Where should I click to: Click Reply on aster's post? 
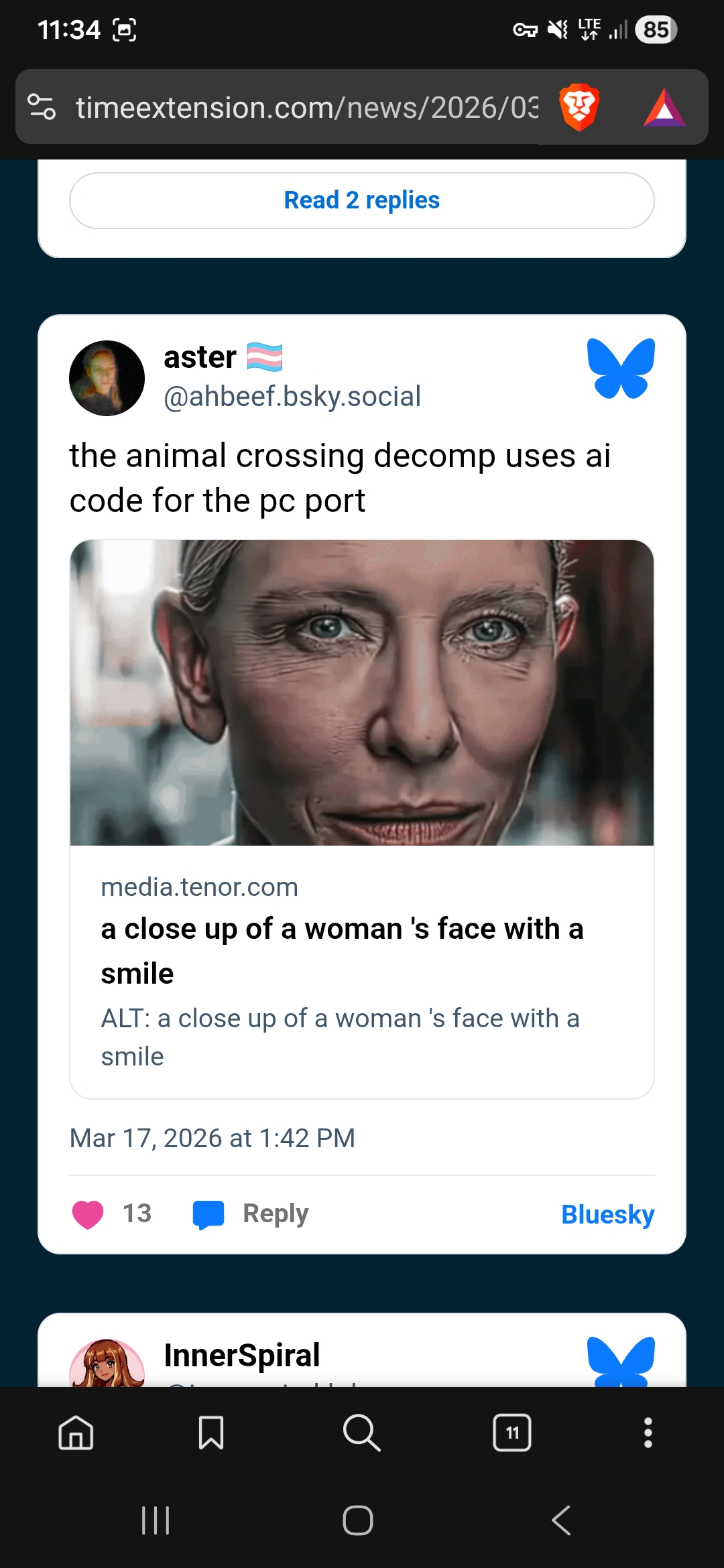[x=251, y=1214]
